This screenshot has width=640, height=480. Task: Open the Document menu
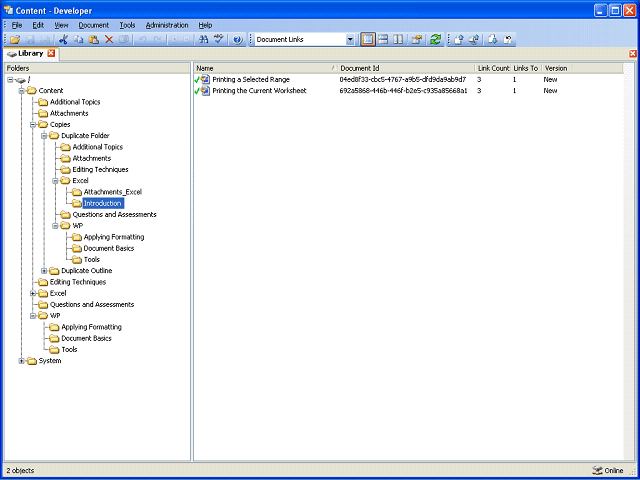point(94,25)
